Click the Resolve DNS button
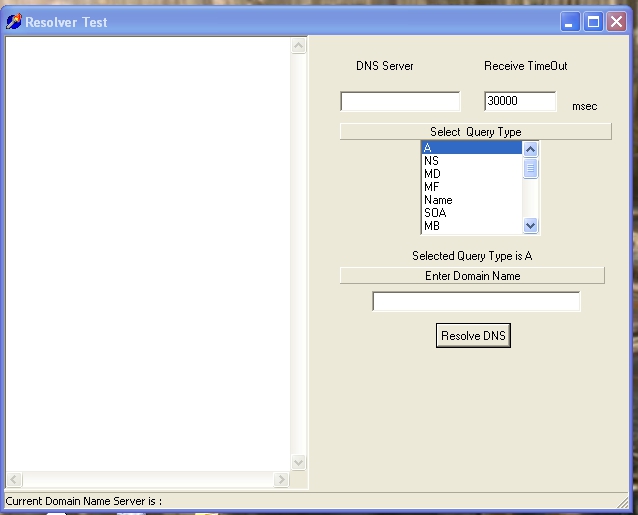 [x=473, y=336]
